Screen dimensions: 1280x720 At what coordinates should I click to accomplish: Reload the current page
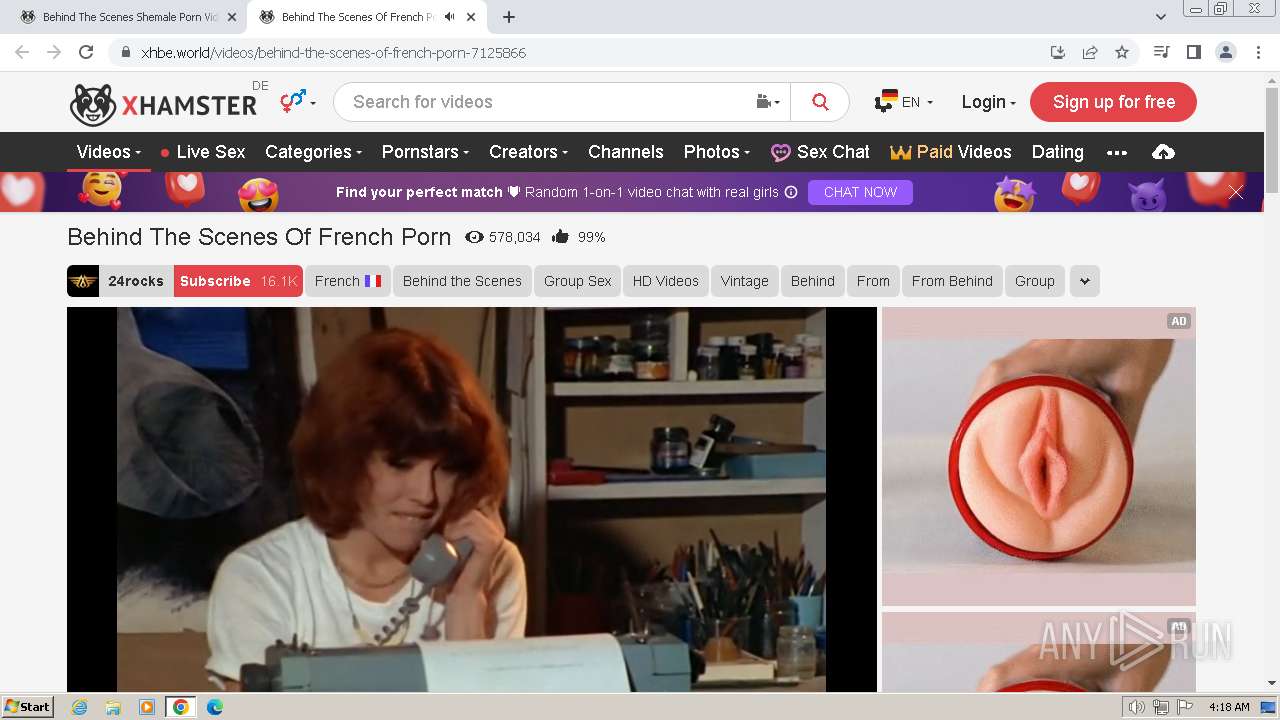pyautogui.click(x=86, y=52)
